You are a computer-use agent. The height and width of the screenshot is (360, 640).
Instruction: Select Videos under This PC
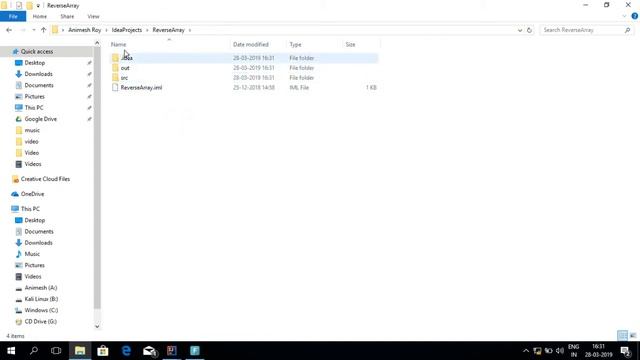(33, 276)
